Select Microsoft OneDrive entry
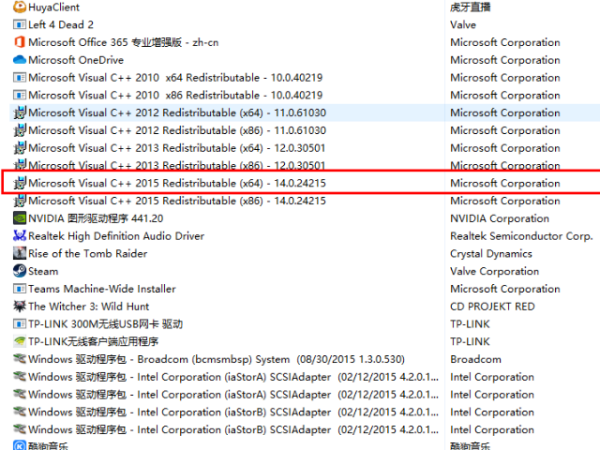 [x=76, y=60]
